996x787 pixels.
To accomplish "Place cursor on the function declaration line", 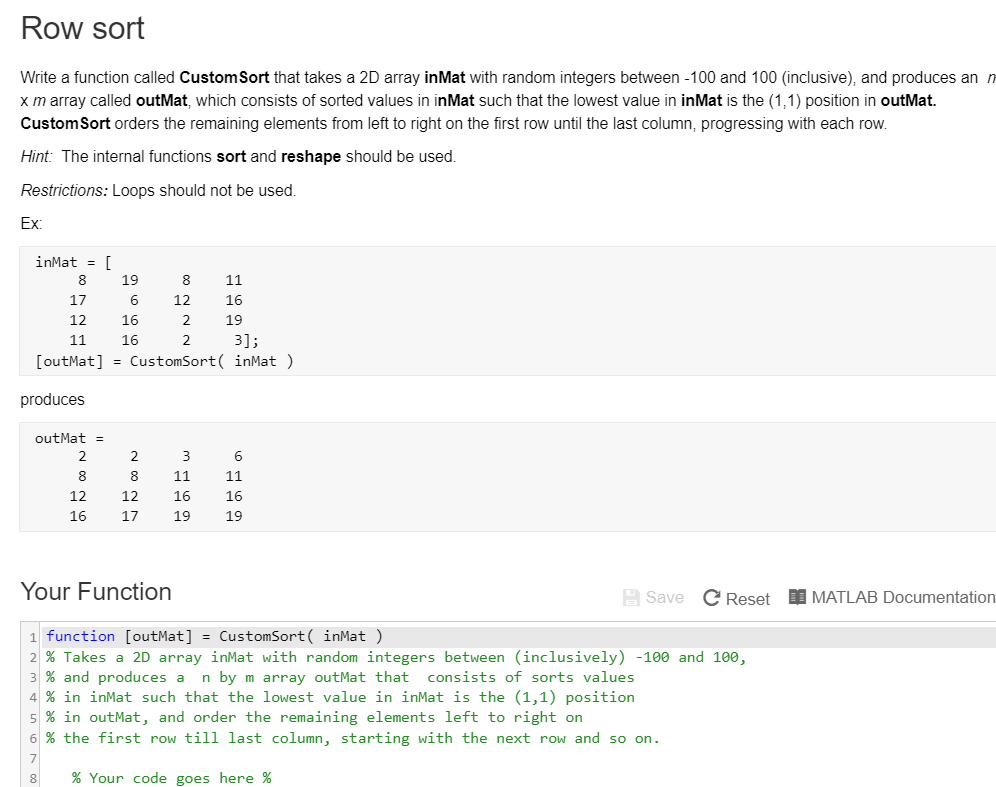I will point(519,636).
